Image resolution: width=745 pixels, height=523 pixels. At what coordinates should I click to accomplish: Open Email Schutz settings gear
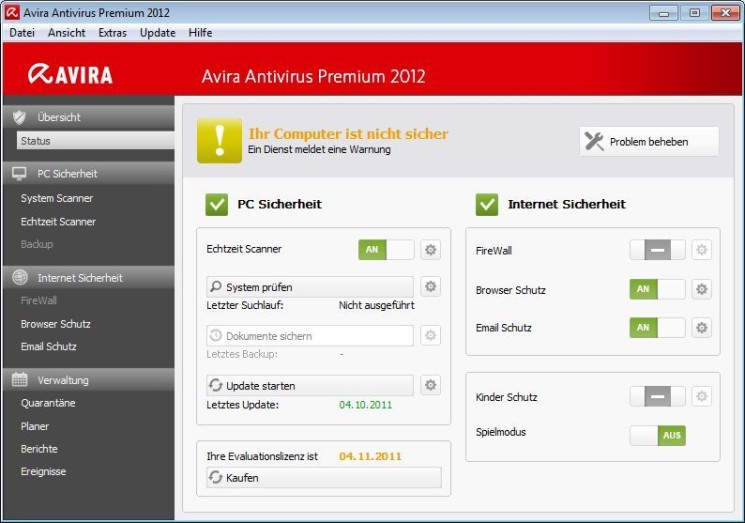(x=702, y=327)
